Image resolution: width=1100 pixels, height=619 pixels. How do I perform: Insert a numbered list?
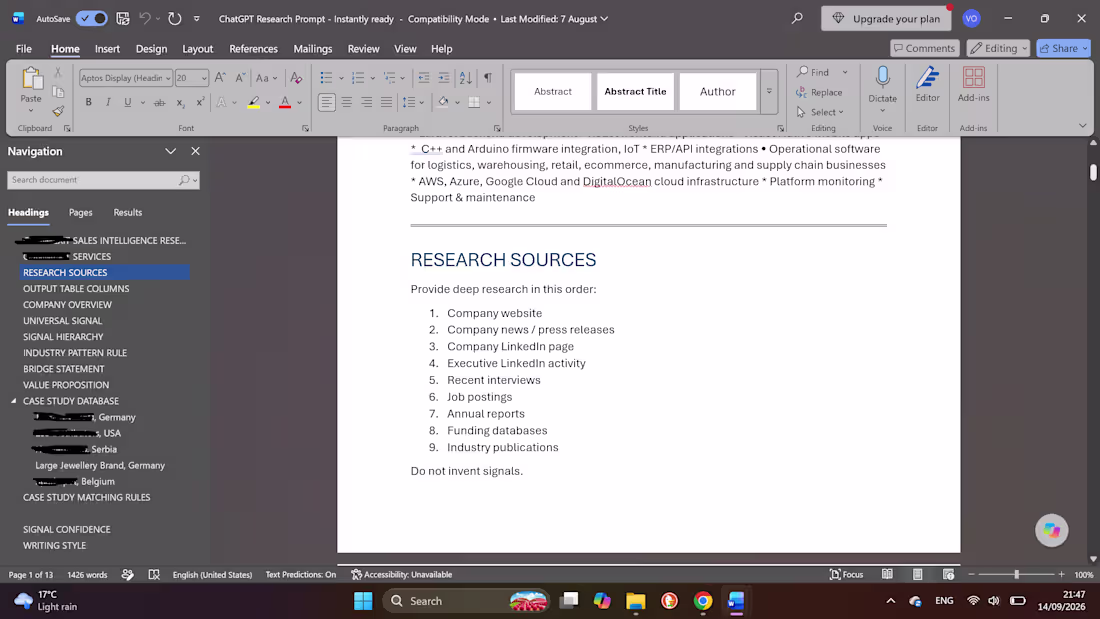click(358, 78)
